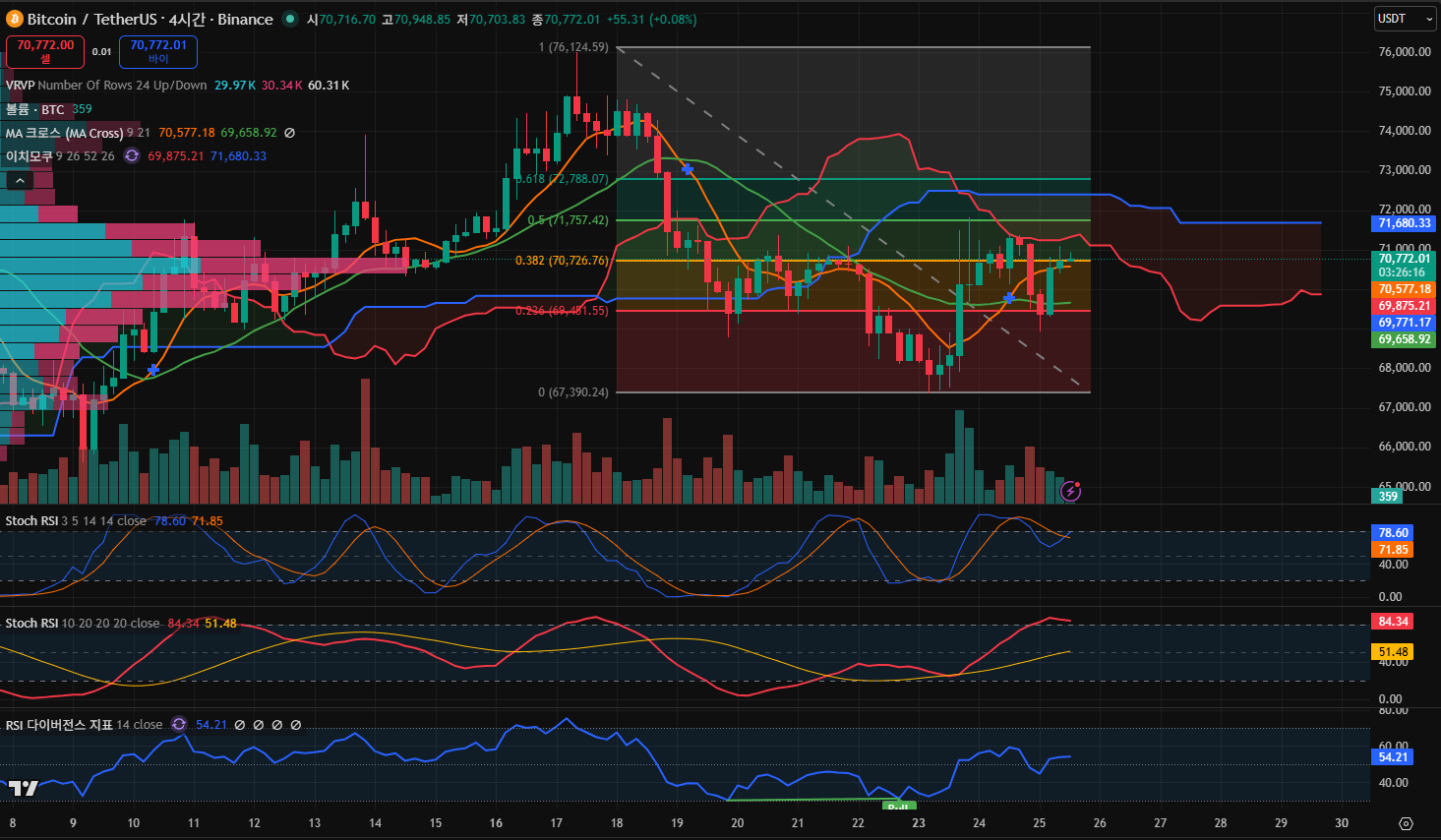Open the USDT currency dropdown
The image size is (1441, 840).
1404,19
